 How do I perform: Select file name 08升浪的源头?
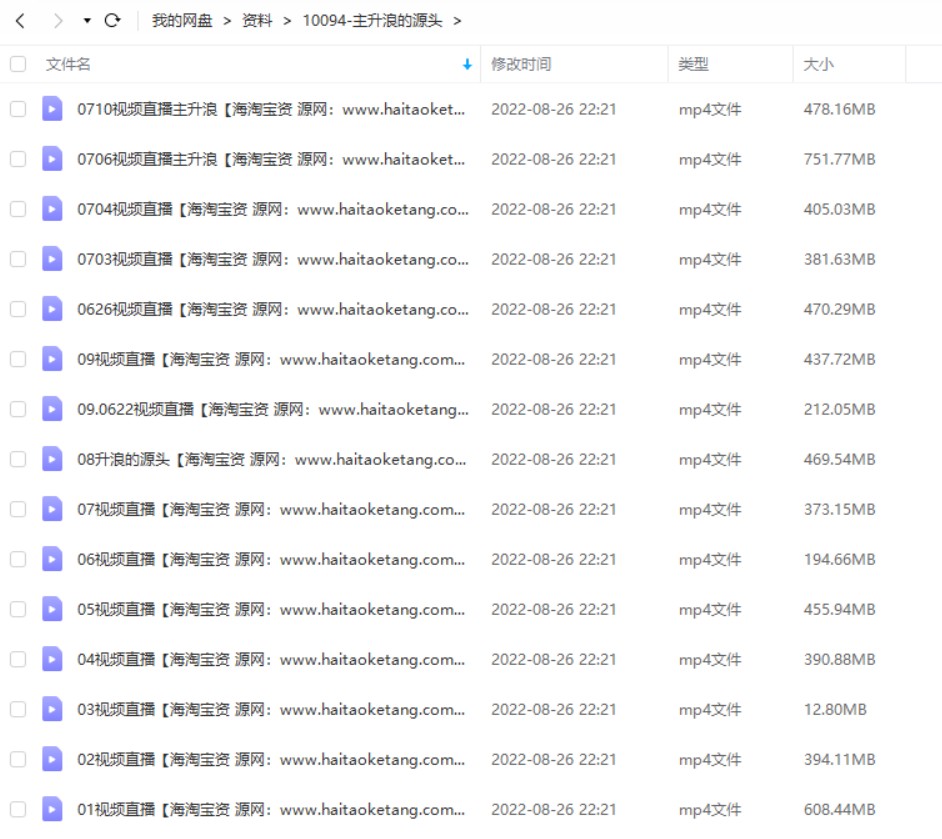click(272, 459)
